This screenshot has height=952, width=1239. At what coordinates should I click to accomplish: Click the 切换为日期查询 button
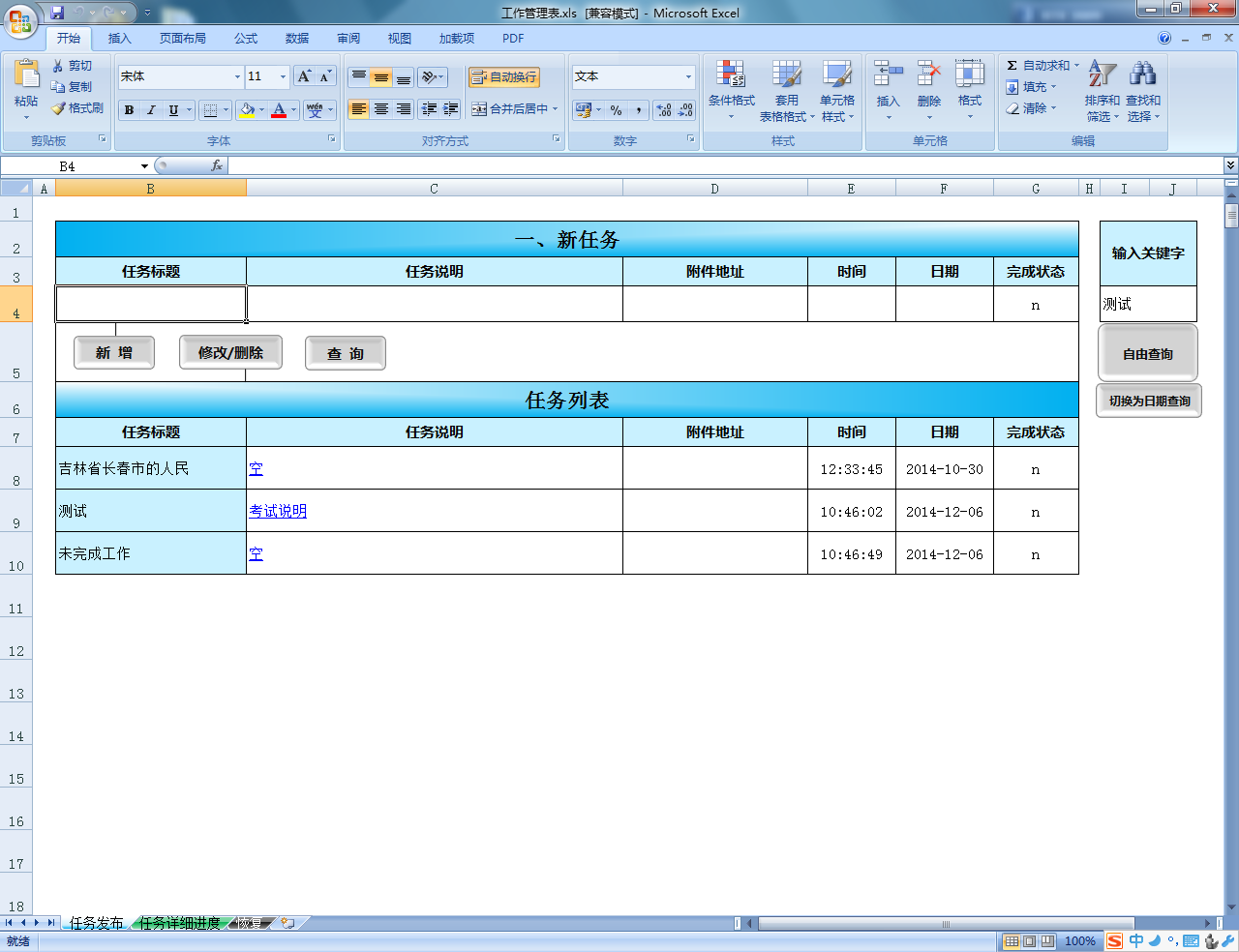tap(1149, 401)
